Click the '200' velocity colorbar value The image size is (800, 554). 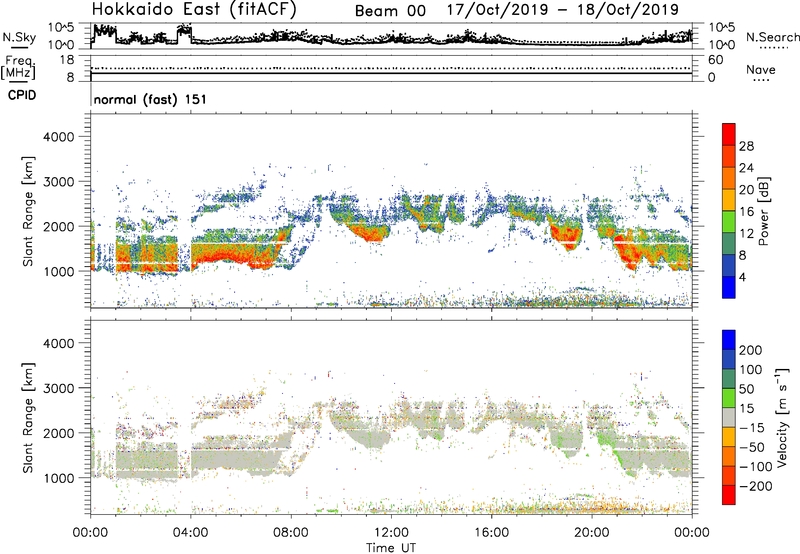pos(751,350)
